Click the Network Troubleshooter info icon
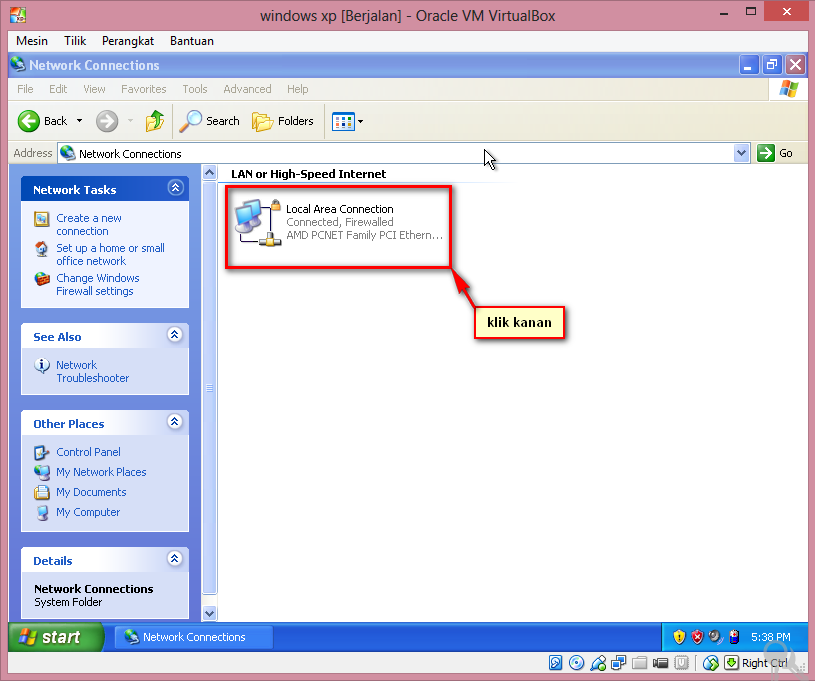 tap(42, 366)
